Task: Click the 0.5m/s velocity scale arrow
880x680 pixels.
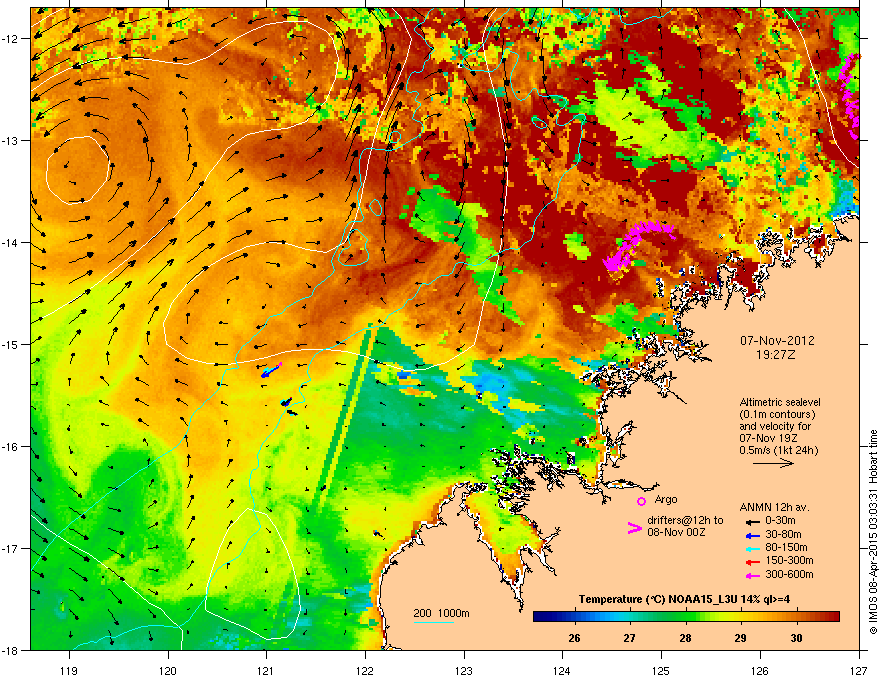Action: click(x=773, y=463)
